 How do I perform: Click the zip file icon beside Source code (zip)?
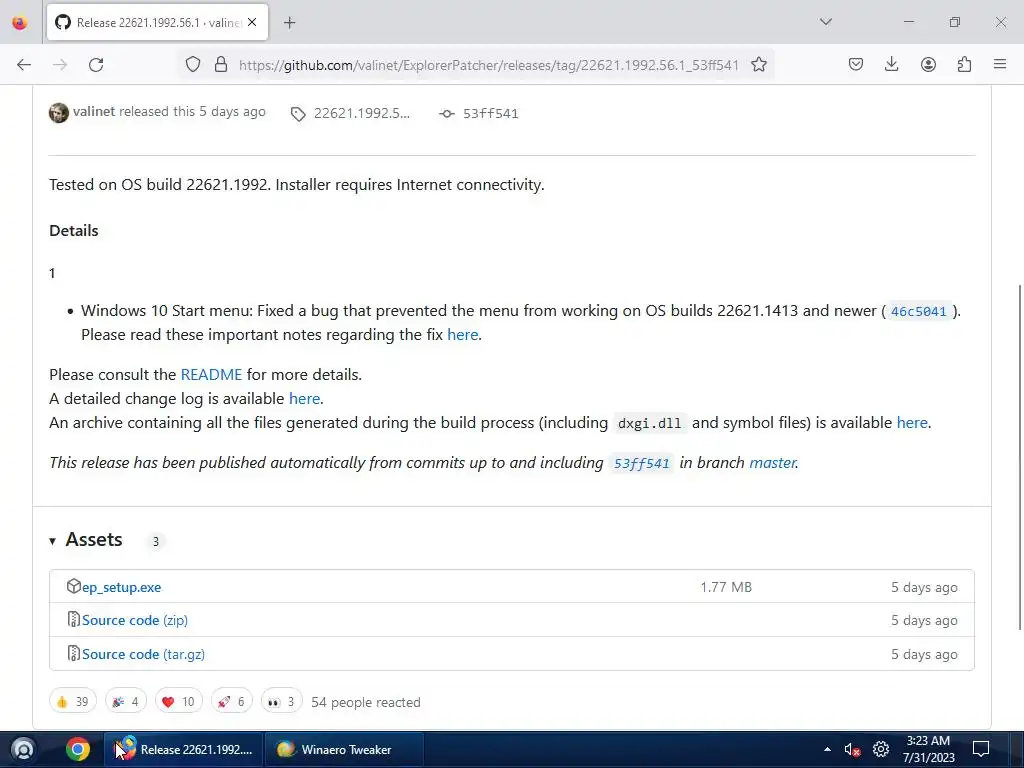[x=74, y=619]
